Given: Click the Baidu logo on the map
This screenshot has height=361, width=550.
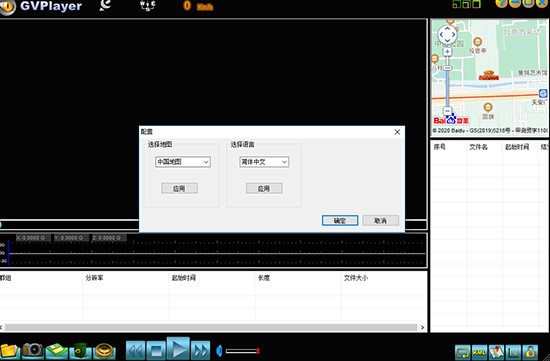Looking at the screenshot, I should pyautogui.click(x=451, y=120).
